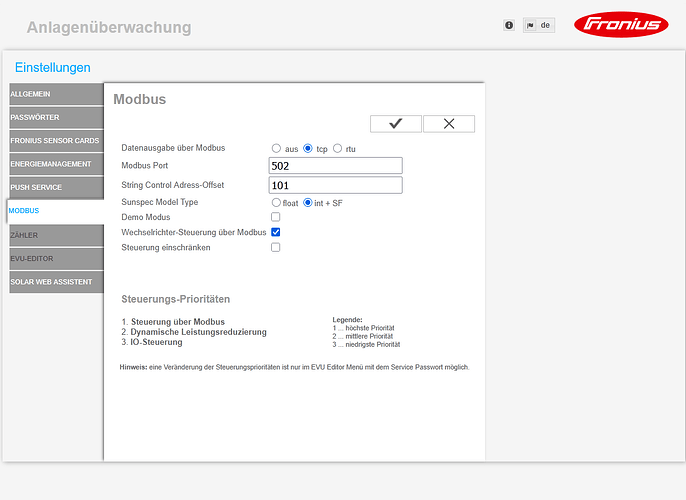This screenshot has width=686, height=500.
Task: Open the ALLGEMEIN settings tab
Action: [56, 94]
